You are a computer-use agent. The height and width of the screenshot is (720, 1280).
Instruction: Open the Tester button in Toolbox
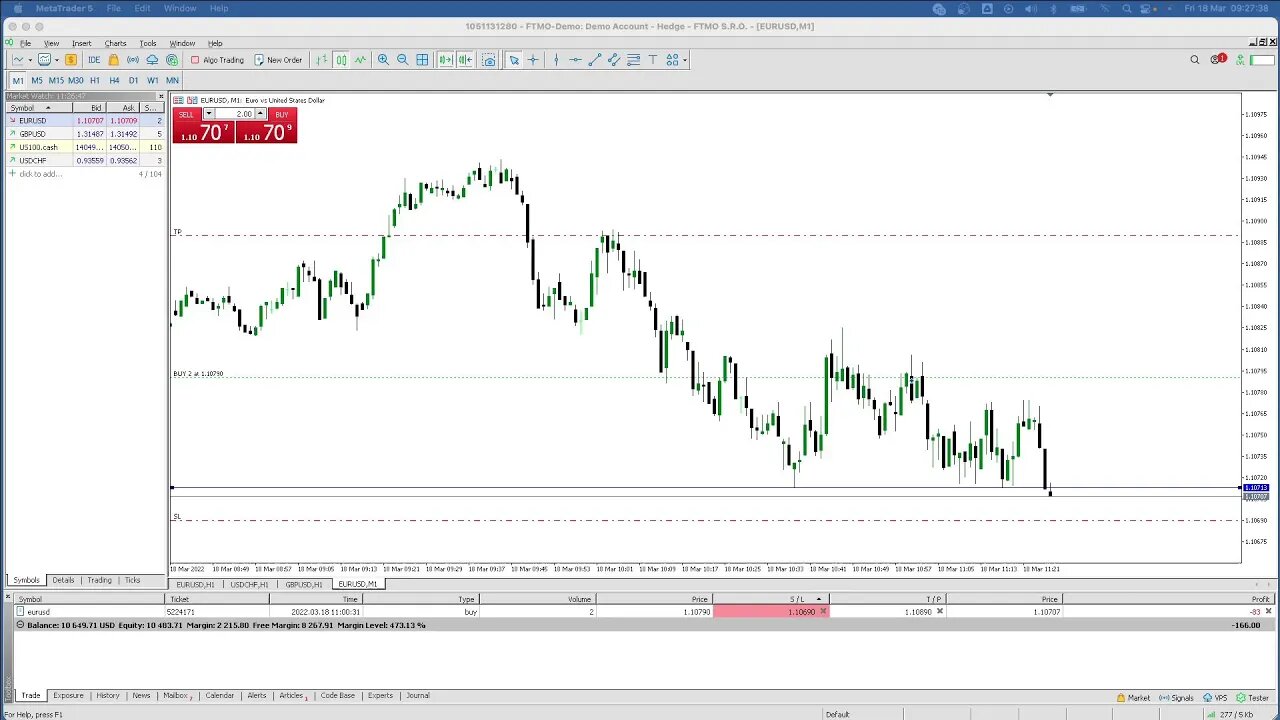point(1252,698)
